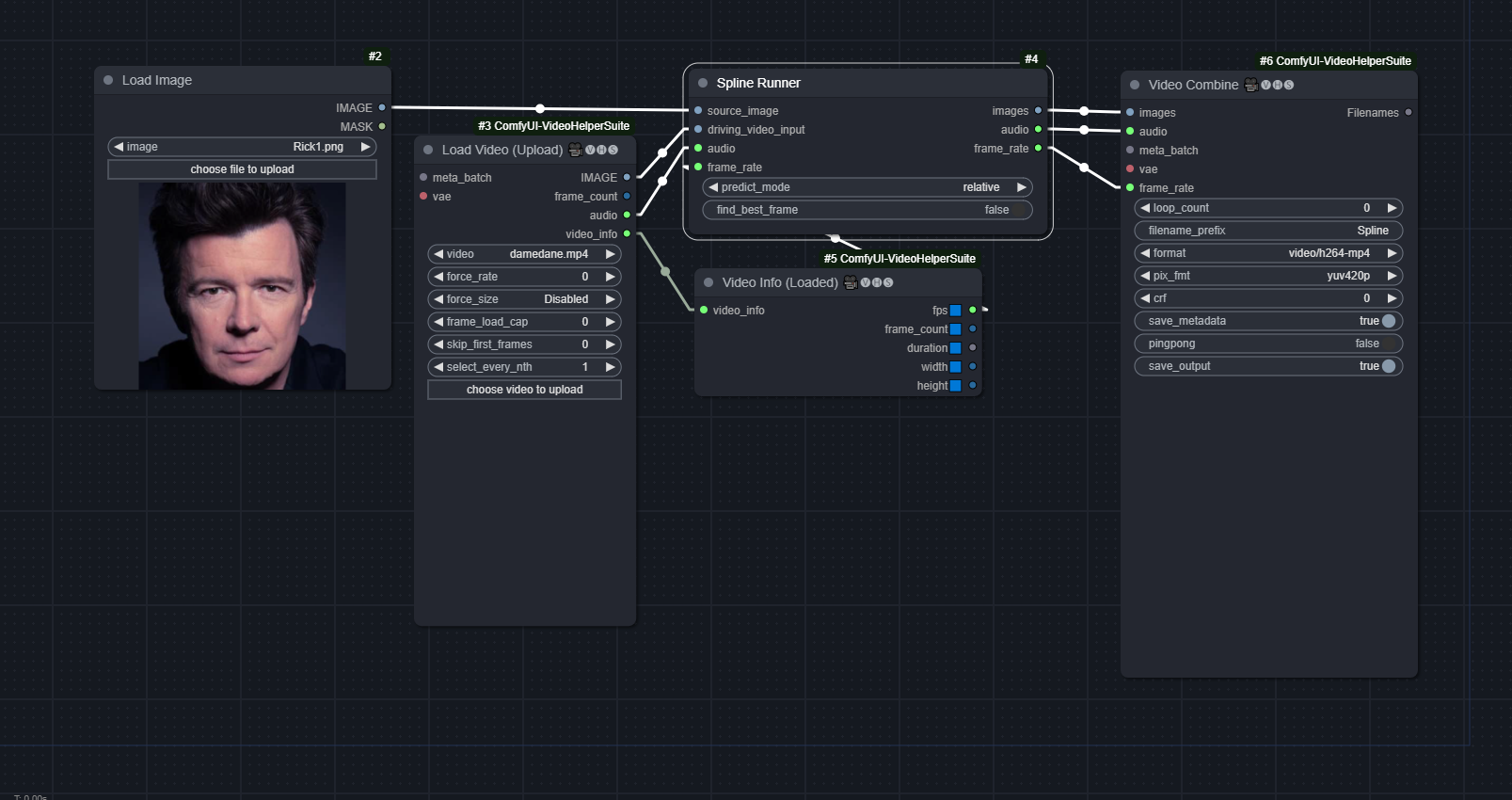Viewport: 1512px width, 800px height.
Task: Collapse the Video Info (Loaded) node dot
Action: [708, 282]
